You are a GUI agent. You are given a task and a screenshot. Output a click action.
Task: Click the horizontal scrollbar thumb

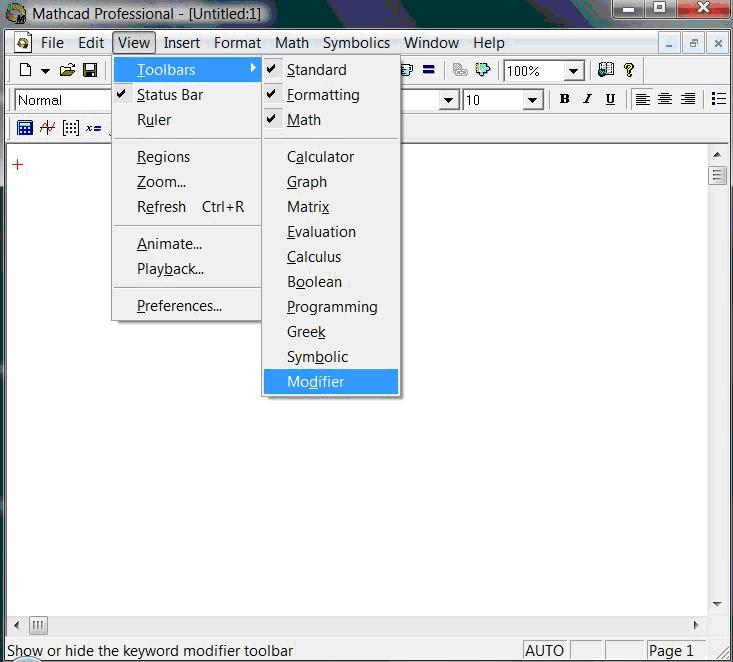tap(38, 626)
